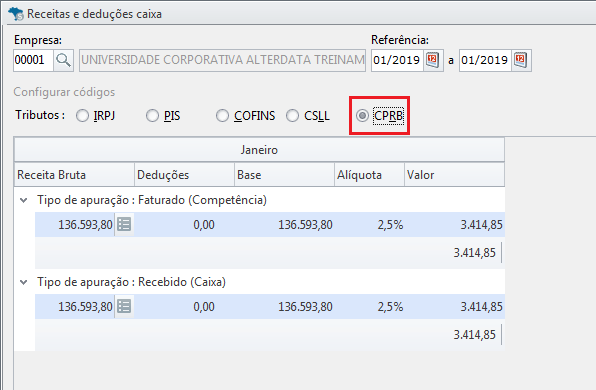Click Valor 3.414,85 in Faturado row
Screen dimensions: 596x390
(482, 225)
